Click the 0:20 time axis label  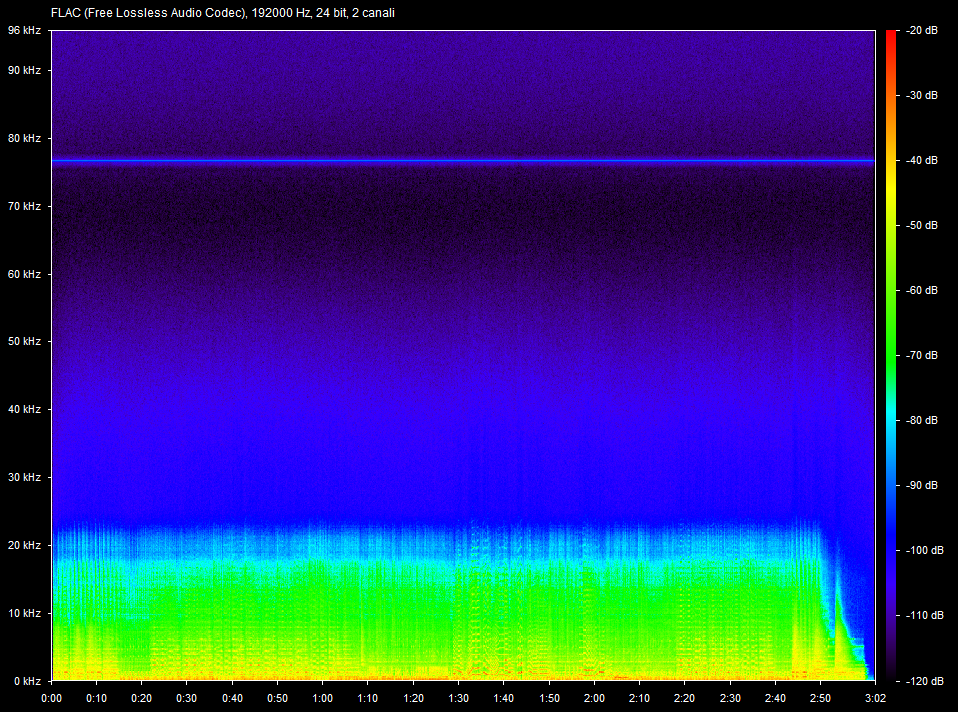(x=142, y=698)
